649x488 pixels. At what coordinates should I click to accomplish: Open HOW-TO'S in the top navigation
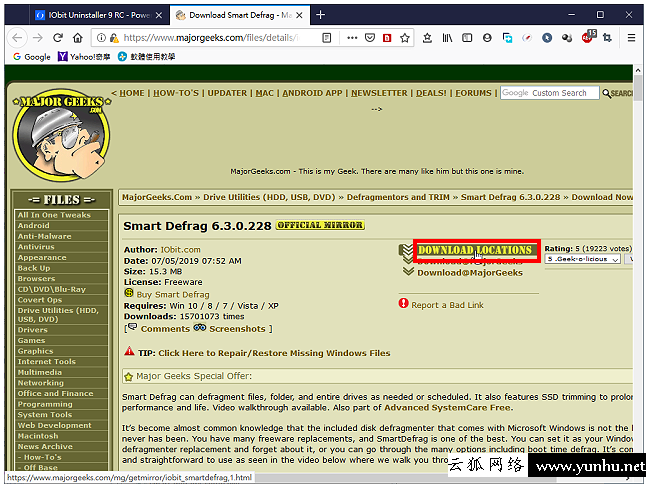click(176, 93)
